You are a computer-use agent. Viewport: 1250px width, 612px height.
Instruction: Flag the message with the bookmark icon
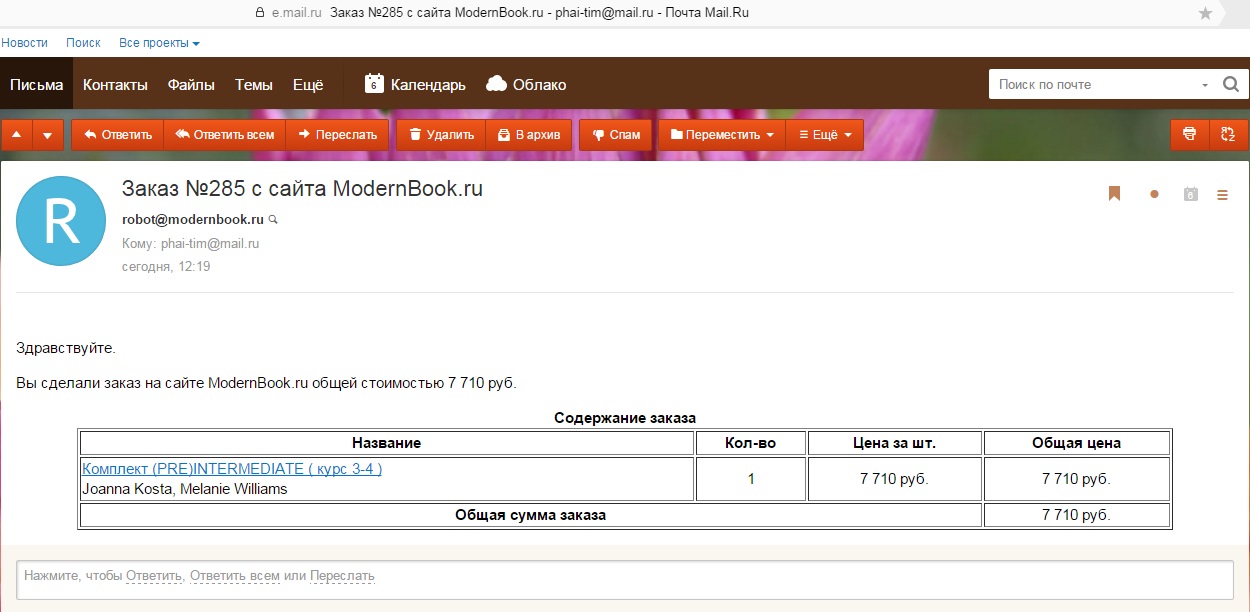coord(1115,194)
